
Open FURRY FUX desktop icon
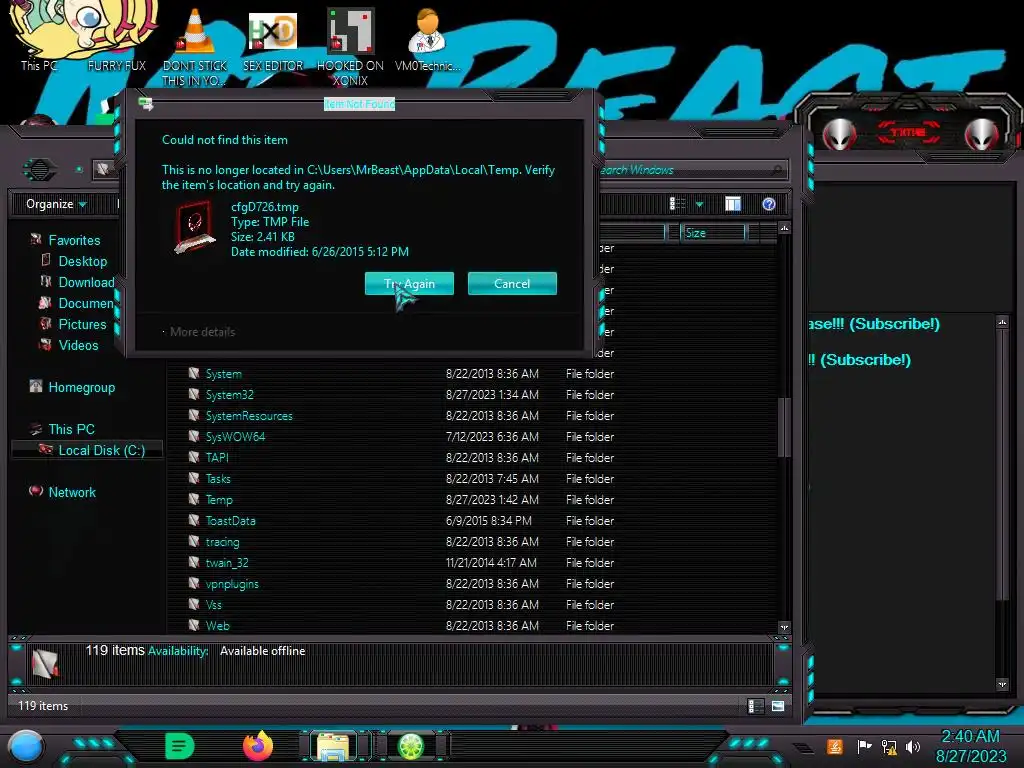[x=116, y=39]
